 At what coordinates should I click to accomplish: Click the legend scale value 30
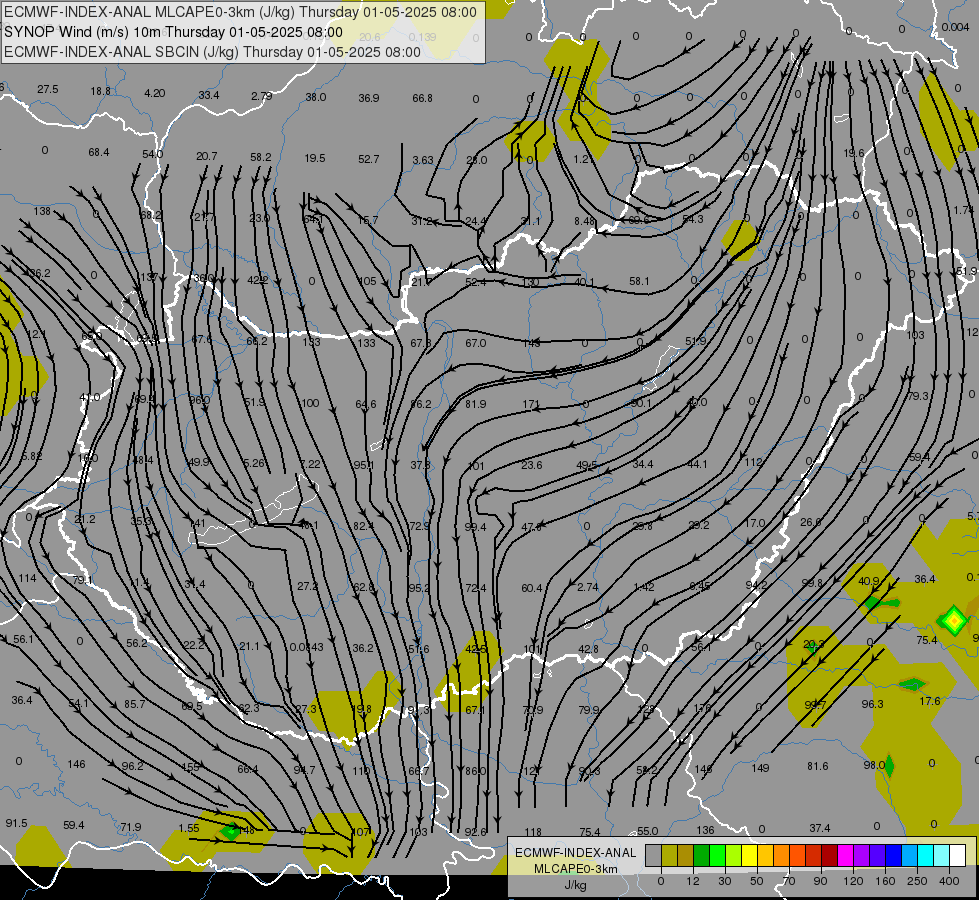tap(724, 881)
